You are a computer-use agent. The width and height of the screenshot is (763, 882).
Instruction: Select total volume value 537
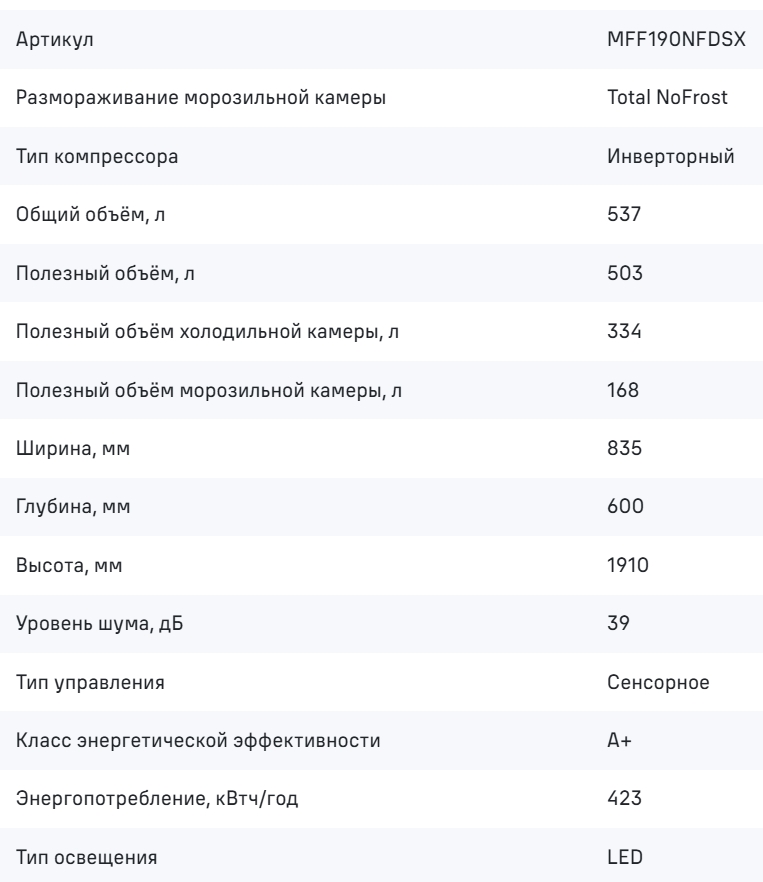[624, 214]
